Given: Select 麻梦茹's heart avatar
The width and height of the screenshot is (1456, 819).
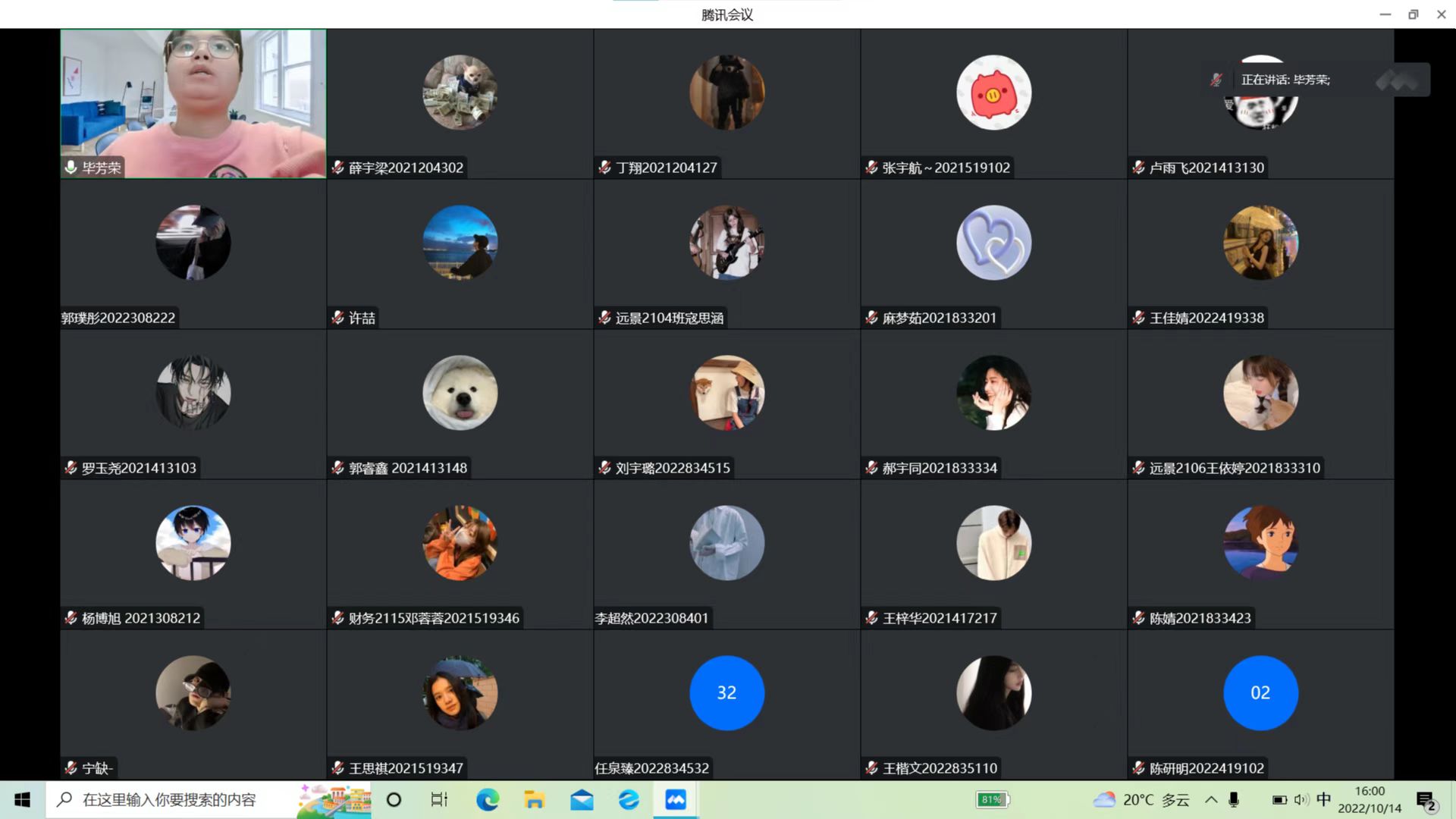Looking at the screenshot, I should coord(993,243).
